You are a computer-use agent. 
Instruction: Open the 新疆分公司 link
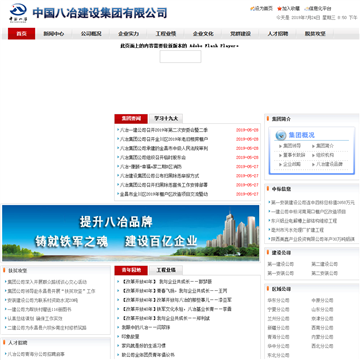click(x=278, y=328)
